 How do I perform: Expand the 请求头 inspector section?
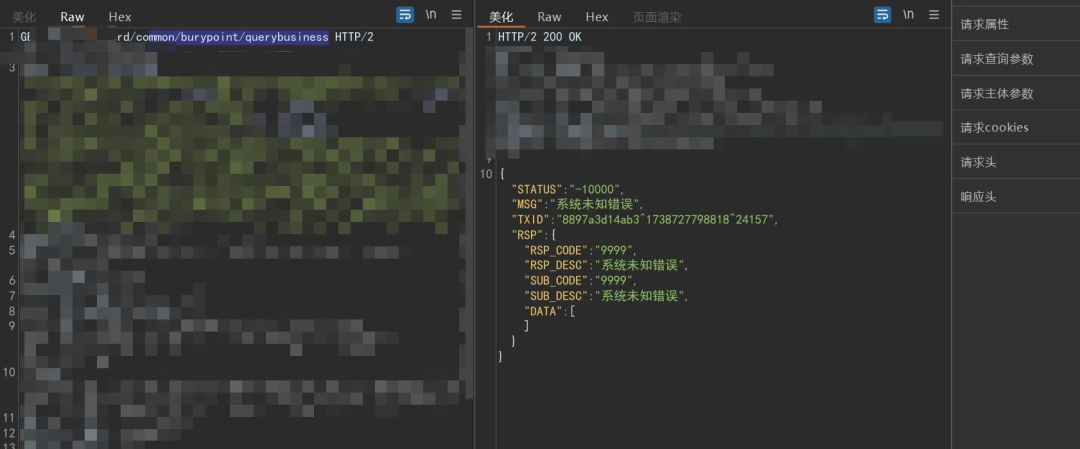[1016, 162]
